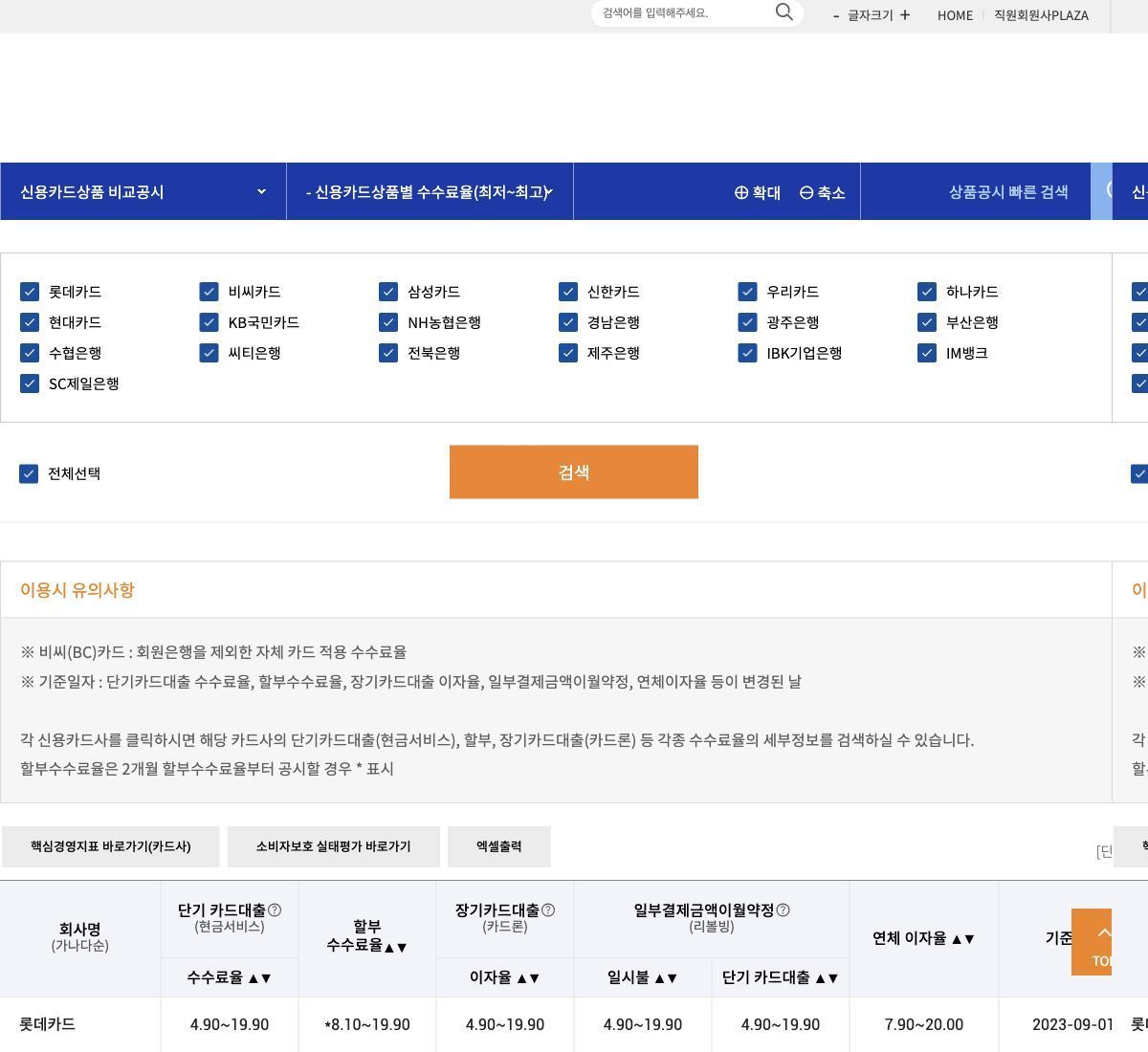Toggle 전북은행 checkbox
The image size is (1148, 1052).
pyautogui.click(x=388, y=353)
